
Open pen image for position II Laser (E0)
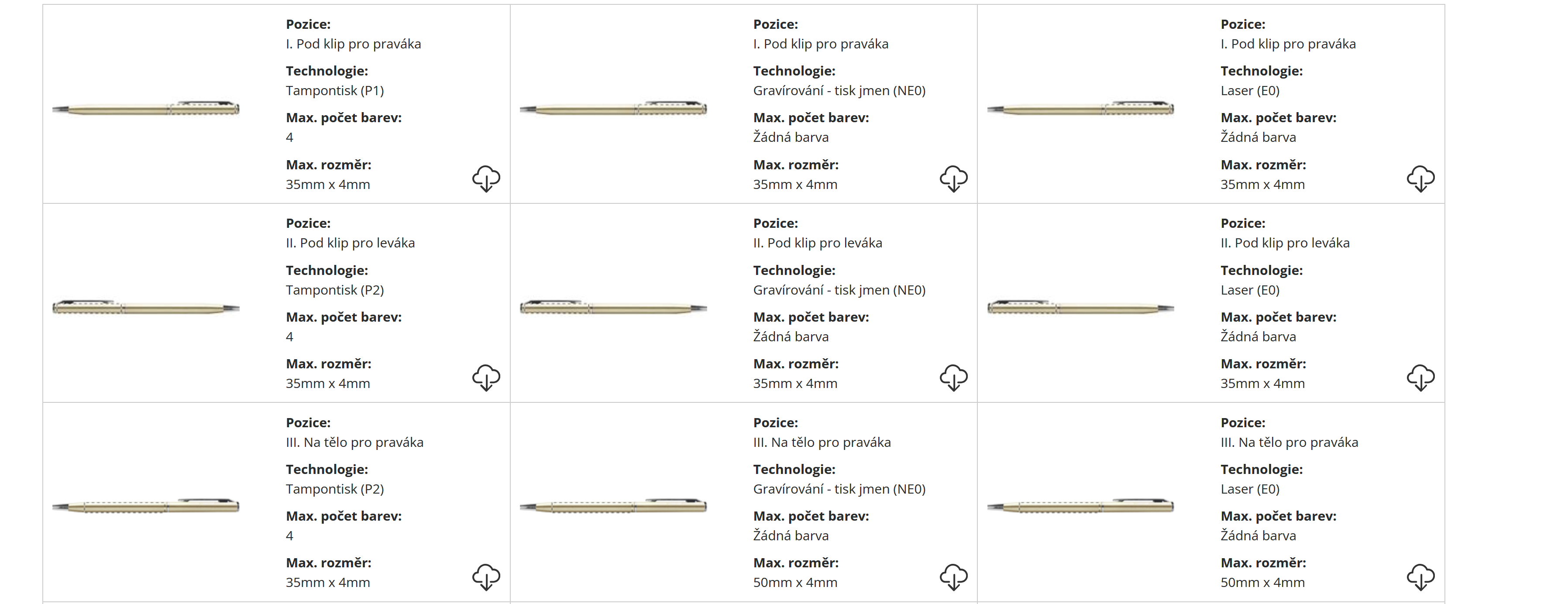pos(1080,308)
